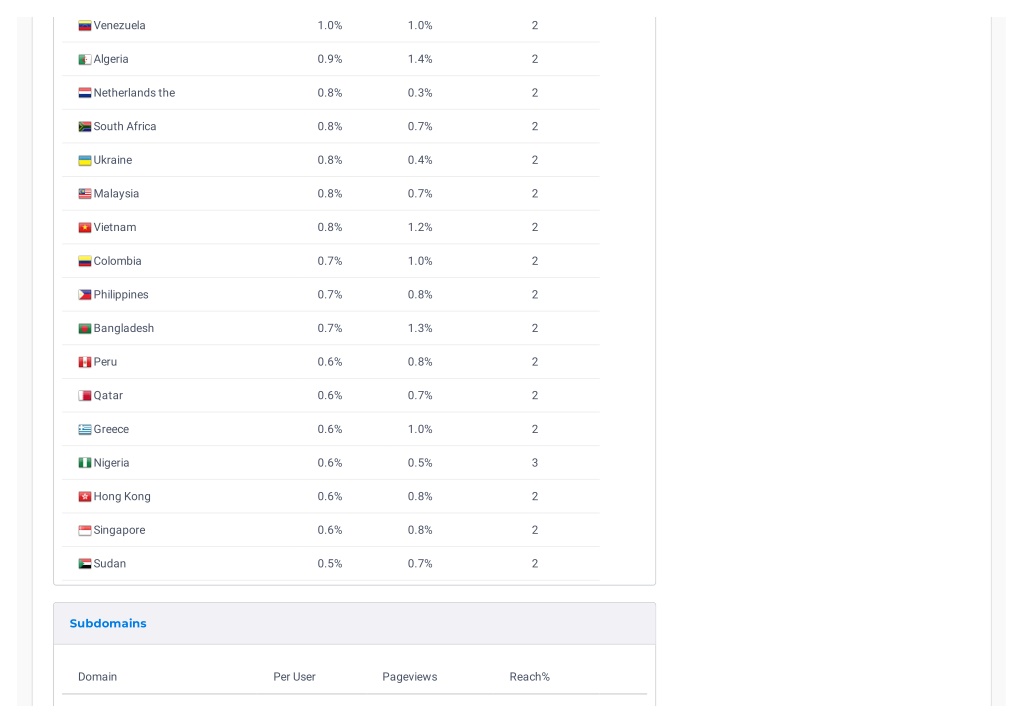The width and height of the screenshot is (1024, 723).
Task: Click the Vietnam flag icon
Action: click(x=85, y=228)
